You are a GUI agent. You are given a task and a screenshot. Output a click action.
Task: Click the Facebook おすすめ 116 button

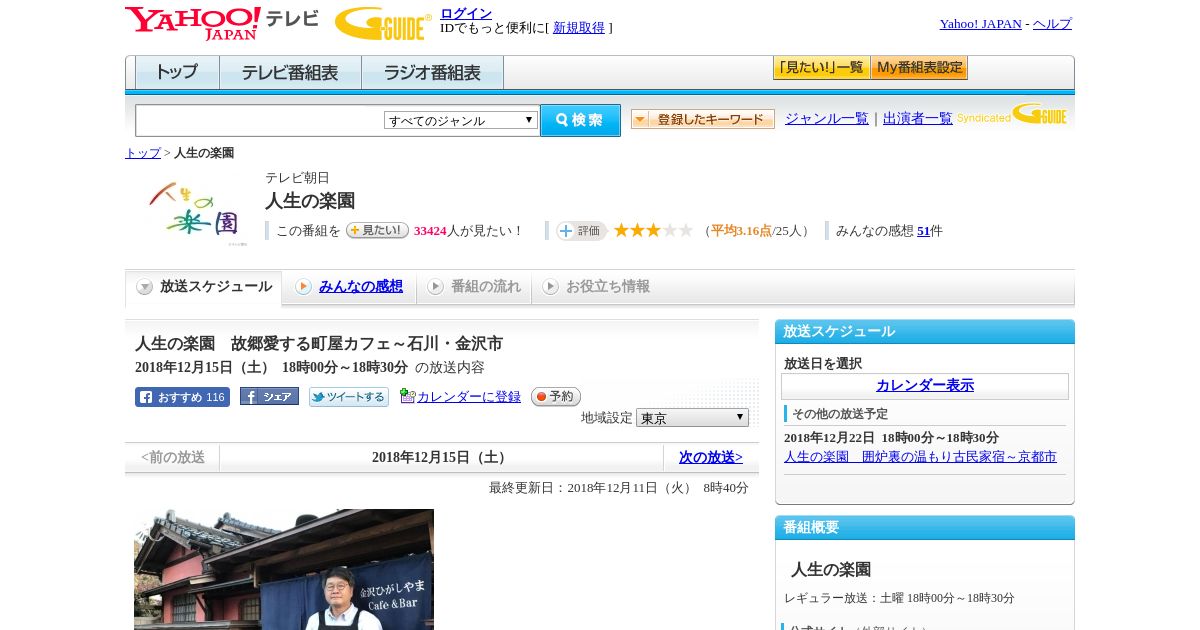coord(182,397)
